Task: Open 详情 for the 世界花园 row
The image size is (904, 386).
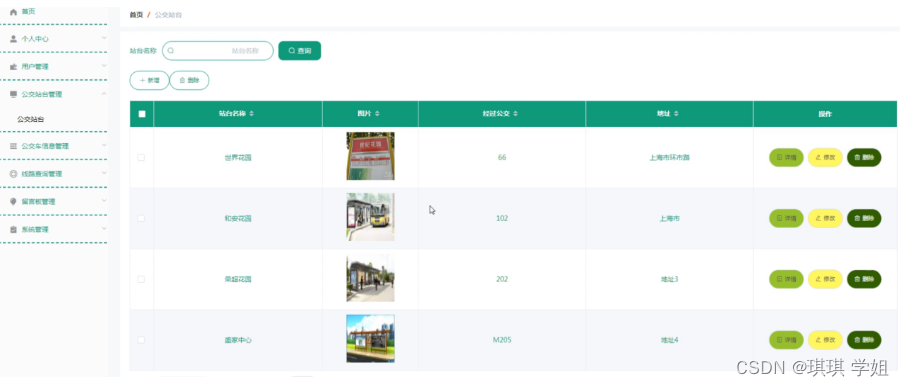Action: pyautogui.click(x=786, y=157)
